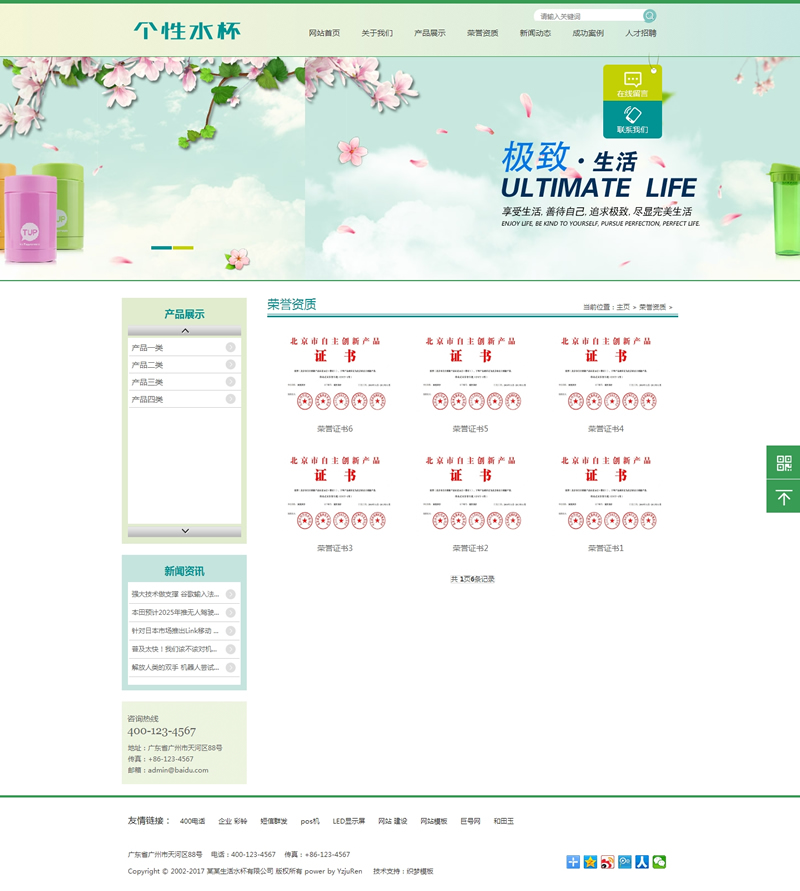This screenshot has width=800, height=891.
Task: Go to 关于我们 navigation item
Action: click(x=377, y=33)
